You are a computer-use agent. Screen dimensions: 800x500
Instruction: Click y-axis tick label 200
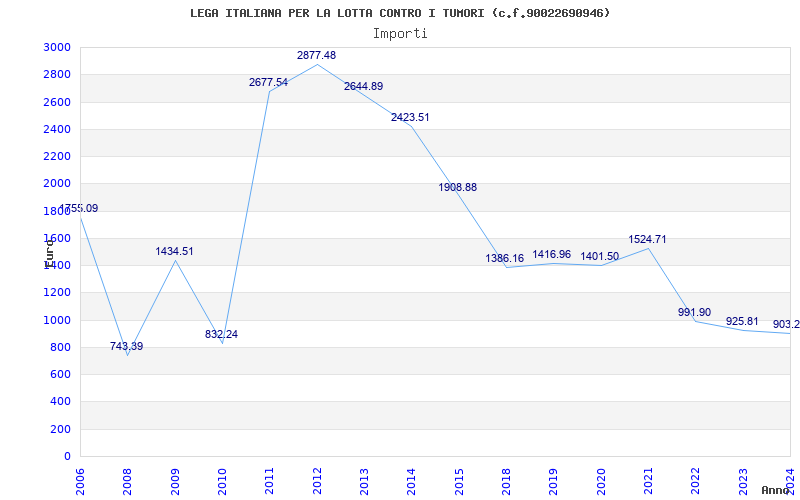click(61, 430)
